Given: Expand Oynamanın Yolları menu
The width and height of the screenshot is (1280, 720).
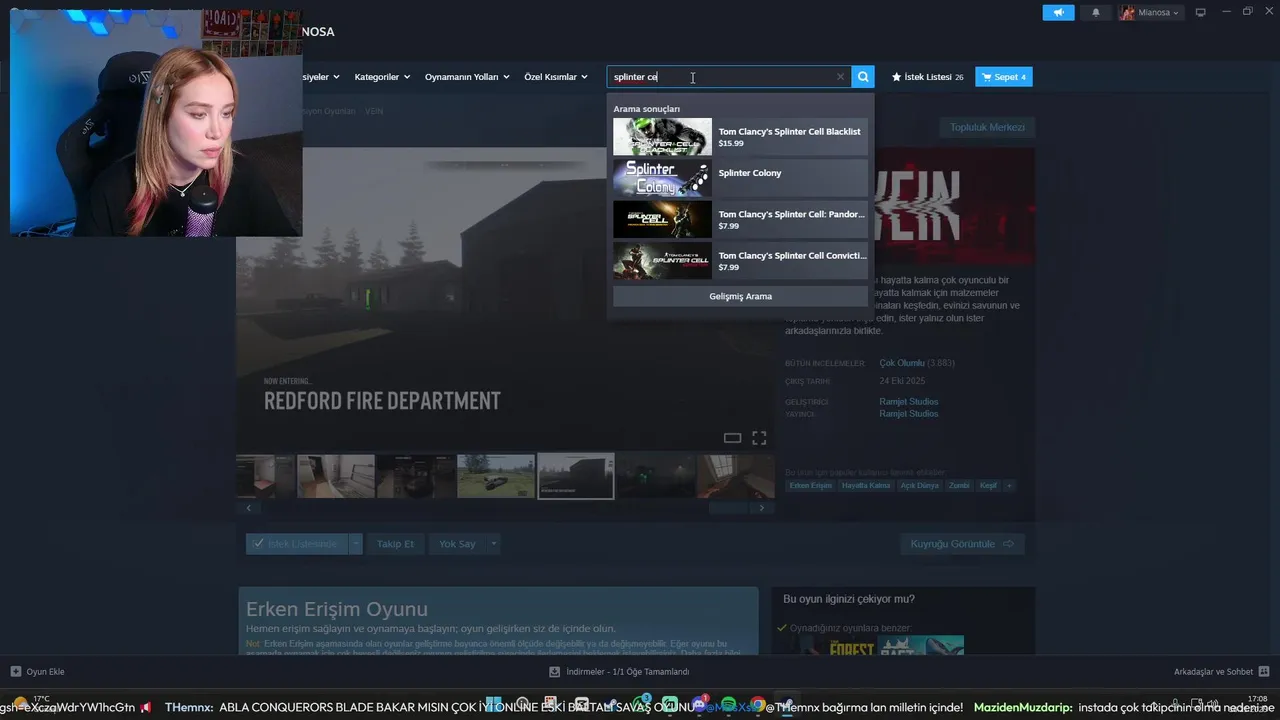Looking at the screenshot, I should (467, 77).
